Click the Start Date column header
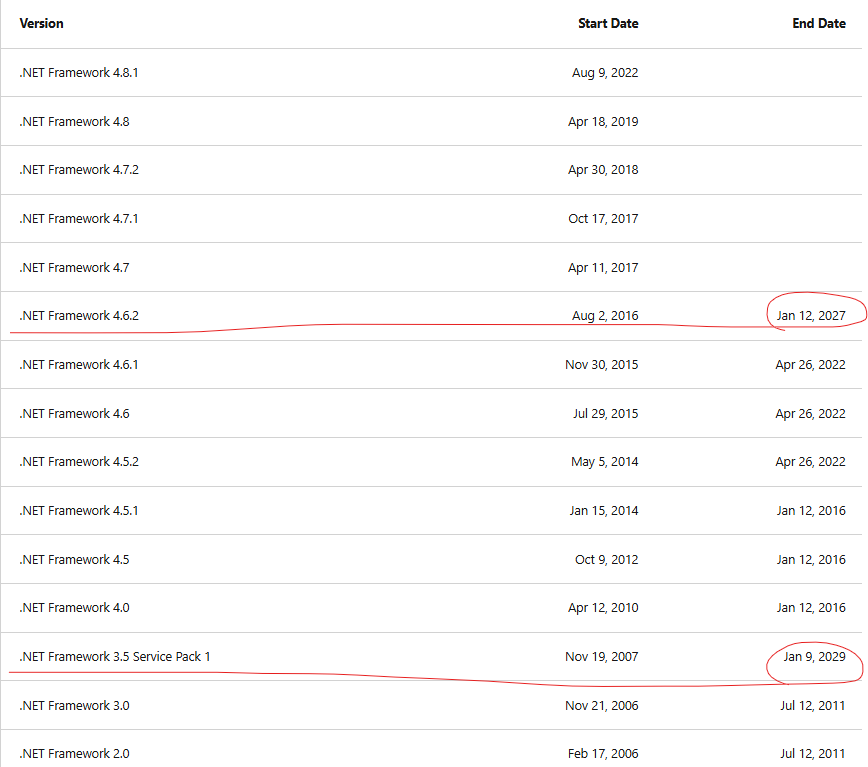This screenshot has width=868, height=767. [608, 23]
